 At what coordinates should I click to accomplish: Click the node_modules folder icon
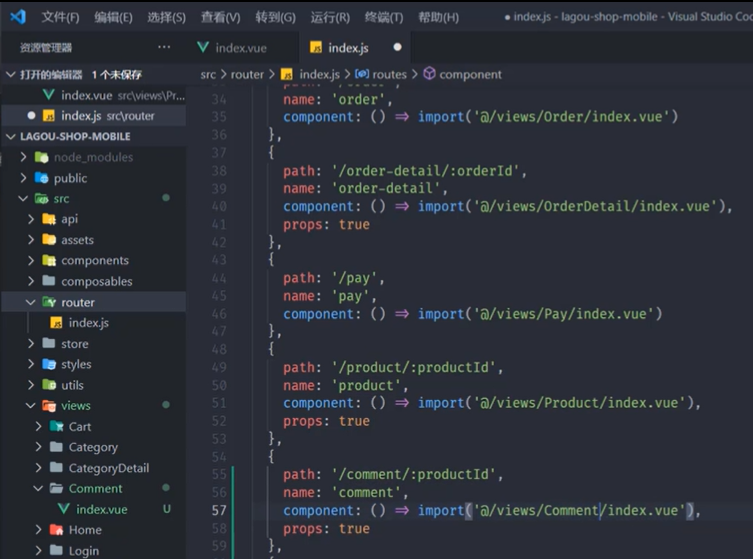pos(42,157)
